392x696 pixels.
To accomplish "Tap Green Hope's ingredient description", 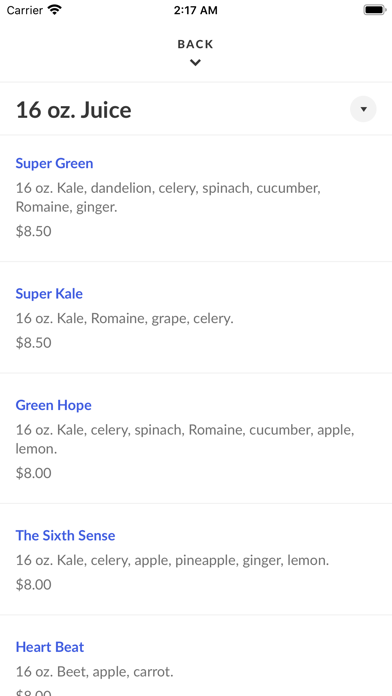I will point(185,439).
